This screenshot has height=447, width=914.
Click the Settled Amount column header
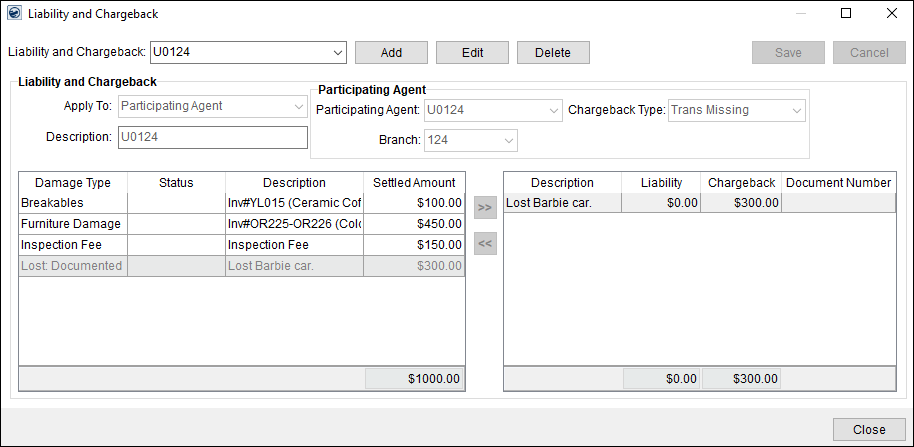point(414,183)
